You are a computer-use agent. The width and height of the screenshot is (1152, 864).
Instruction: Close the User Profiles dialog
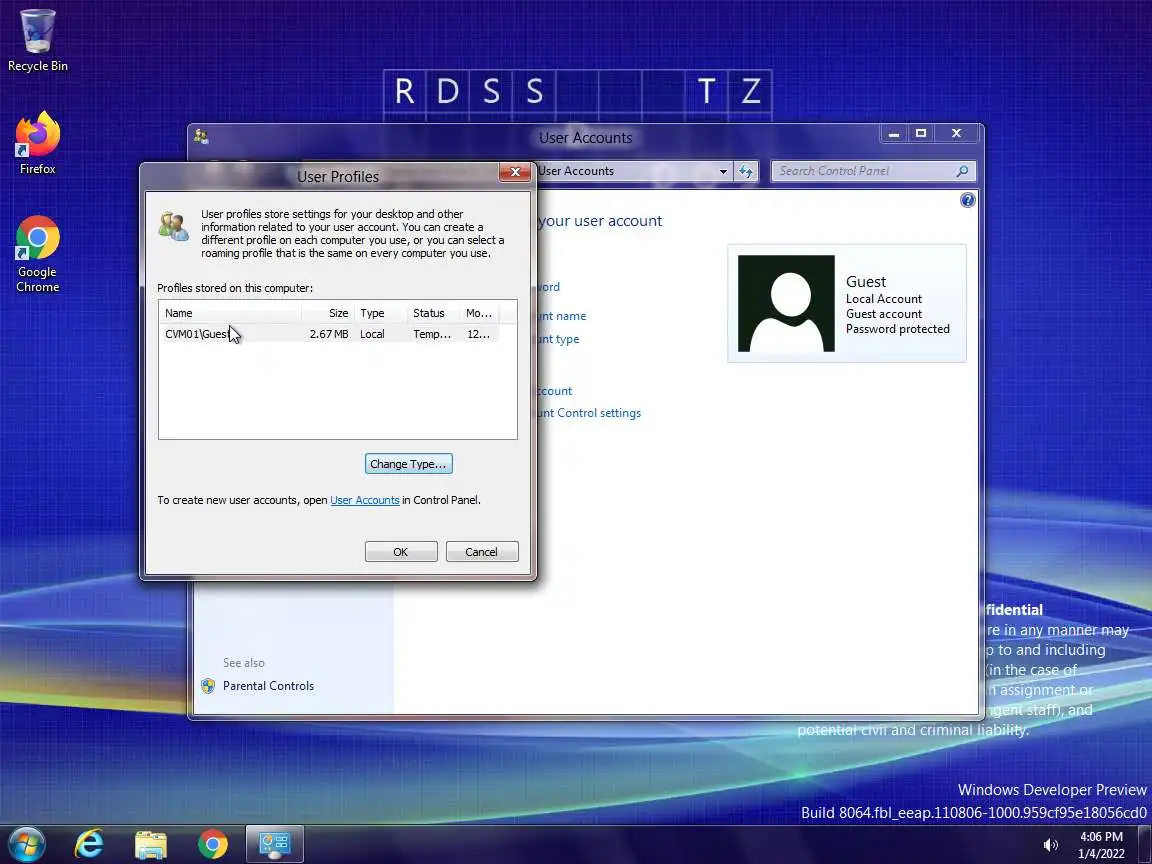(x=515, y=172)
